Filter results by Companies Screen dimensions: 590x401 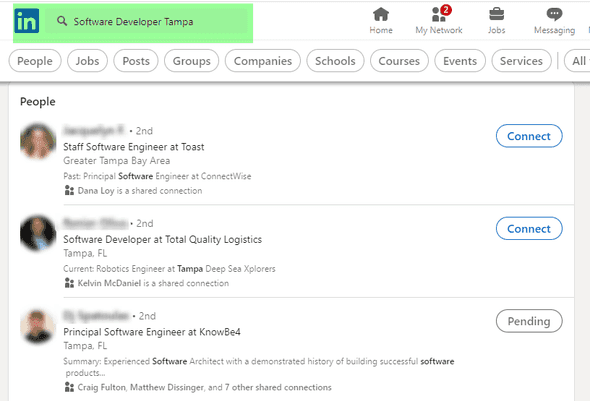[263, 61]
